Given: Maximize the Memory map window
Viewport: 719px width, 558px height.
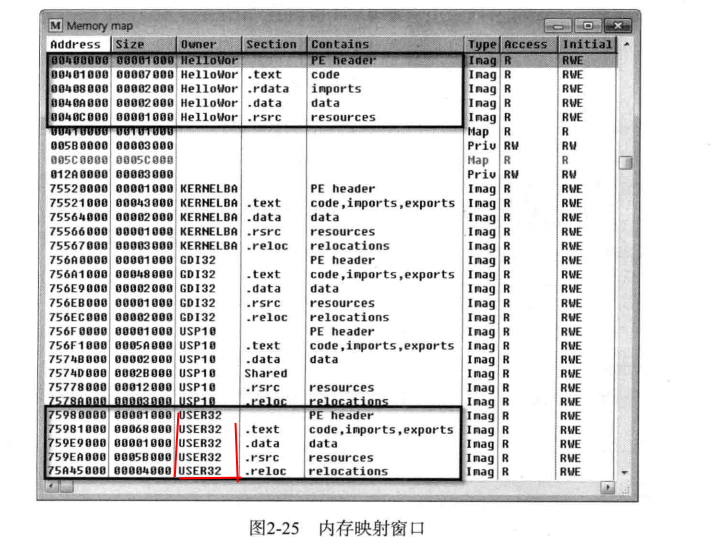Looking at the screenshot, I should click(x=588, y=26).
